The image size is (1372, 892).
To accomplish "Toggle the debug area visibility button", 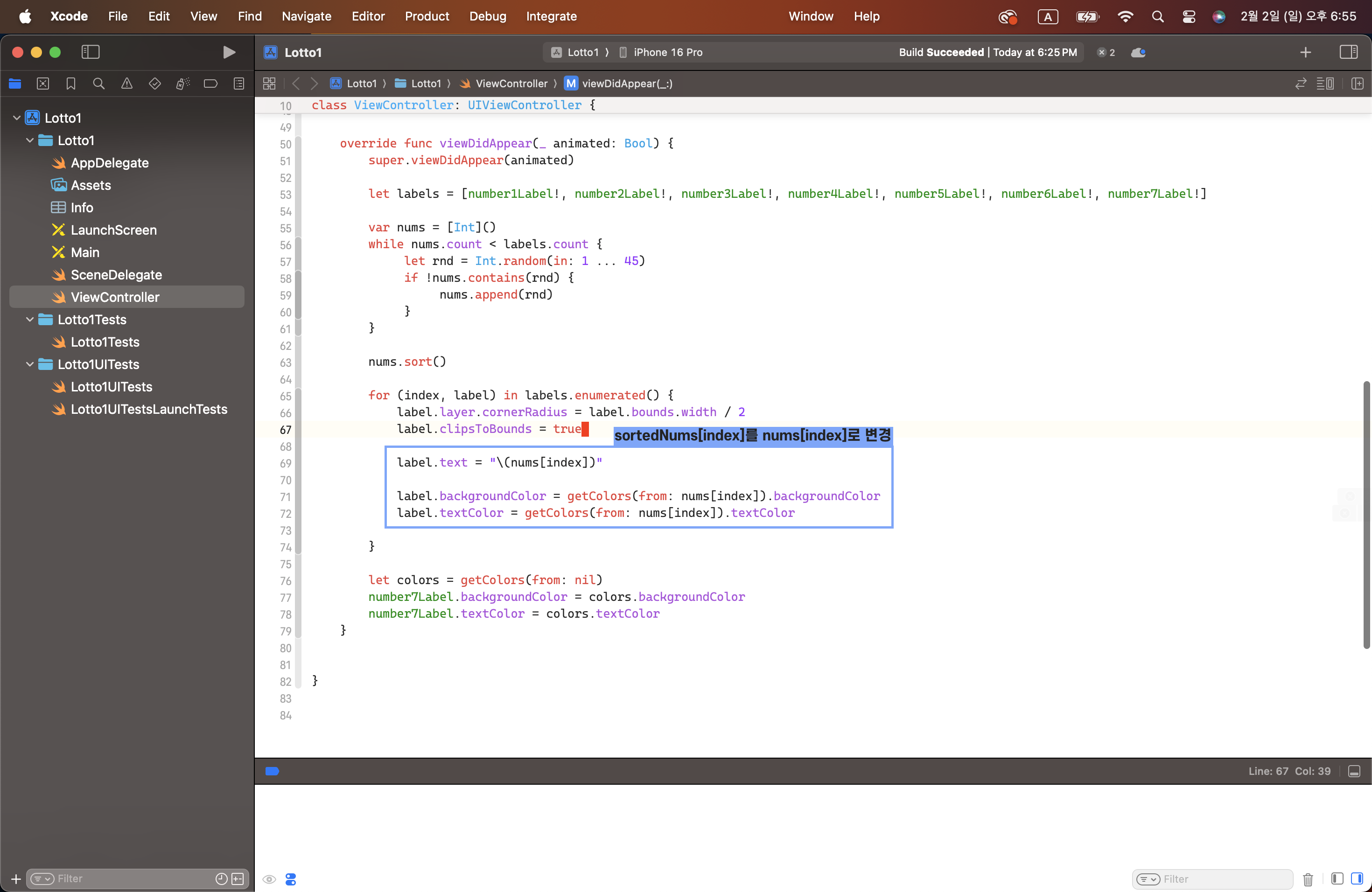I will coord(1354,772).
